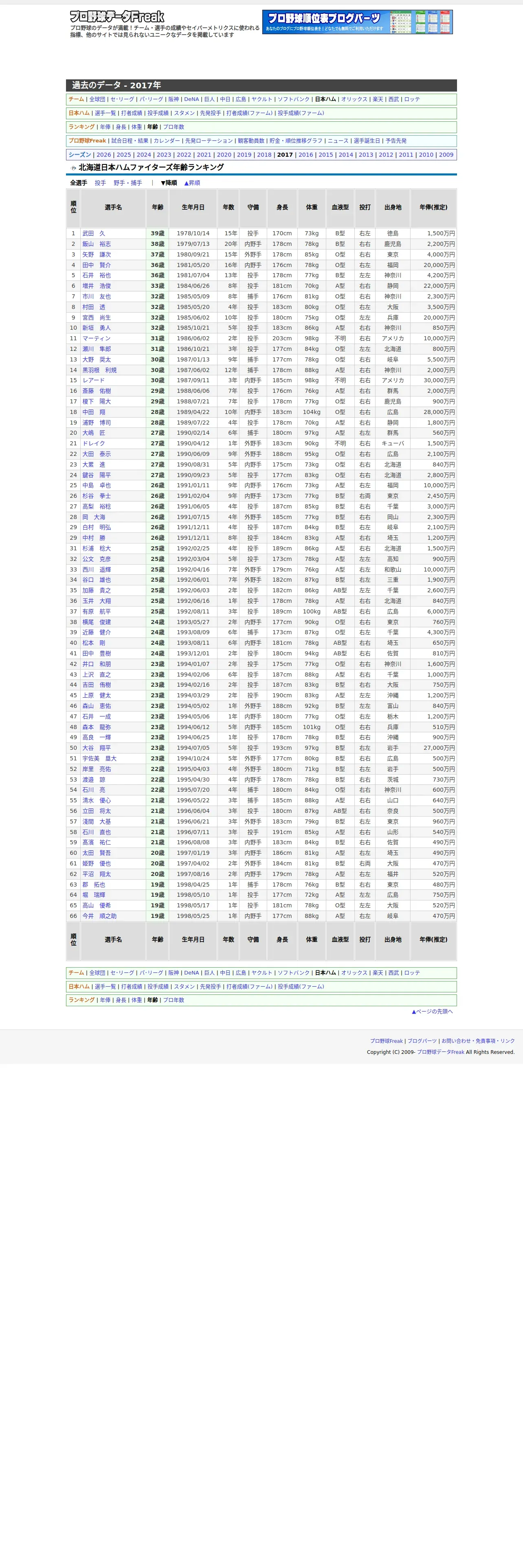Open player 今井 順之助 profile
The height and width of the screenshot is (1568, 523).
pos(99,916)
